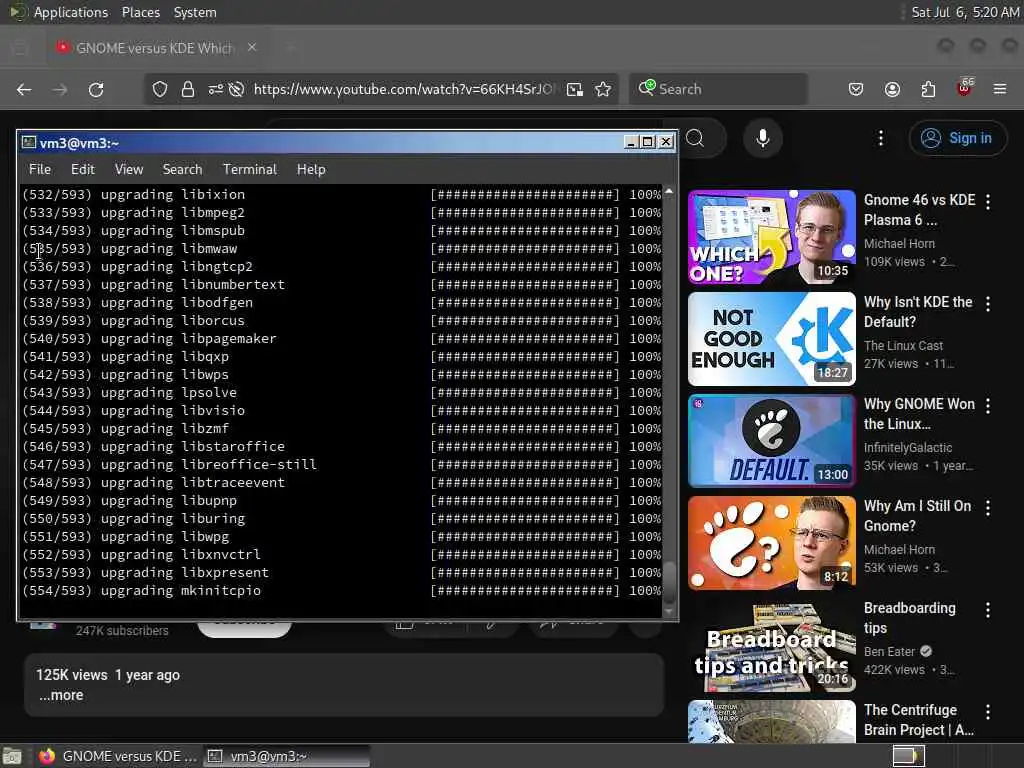This screenshot has width=1024, height=768.
Task: Open the padlock site security info
Action: [x=188, y=89]
